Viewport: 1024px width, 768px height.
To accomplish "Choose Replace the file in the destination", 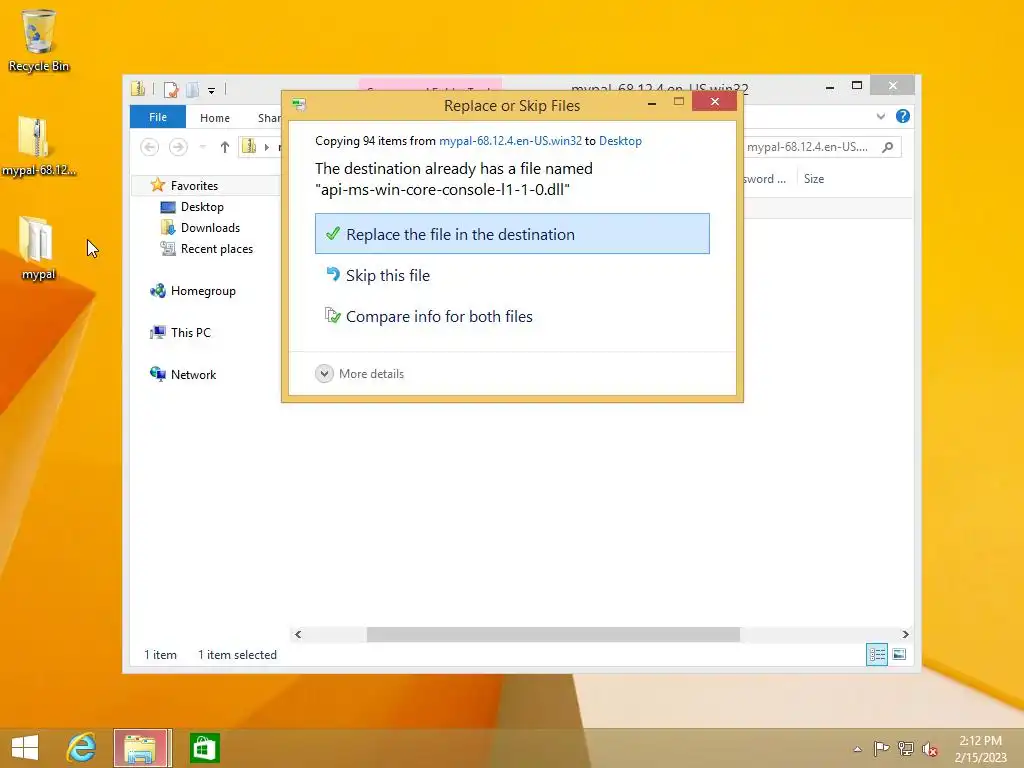I will point(512,234).
